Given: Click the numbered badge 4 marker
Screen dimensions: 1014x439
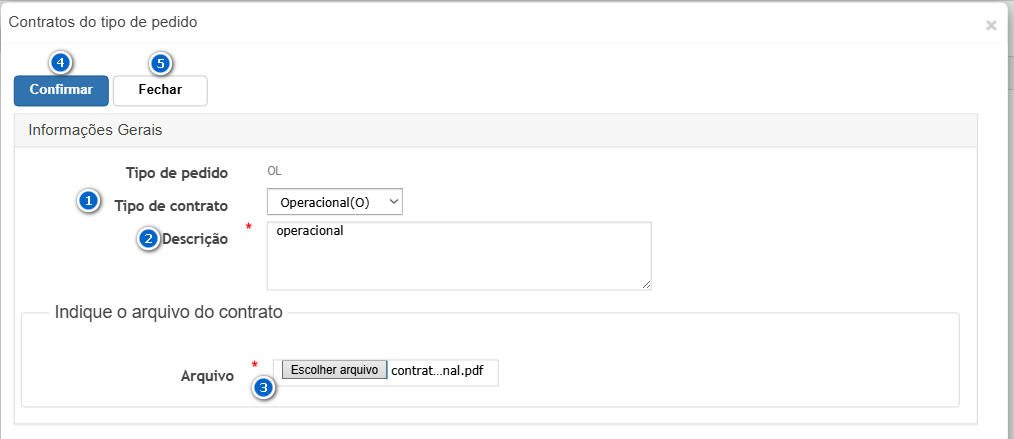Looking at the screenshot, I should point(60,62).
